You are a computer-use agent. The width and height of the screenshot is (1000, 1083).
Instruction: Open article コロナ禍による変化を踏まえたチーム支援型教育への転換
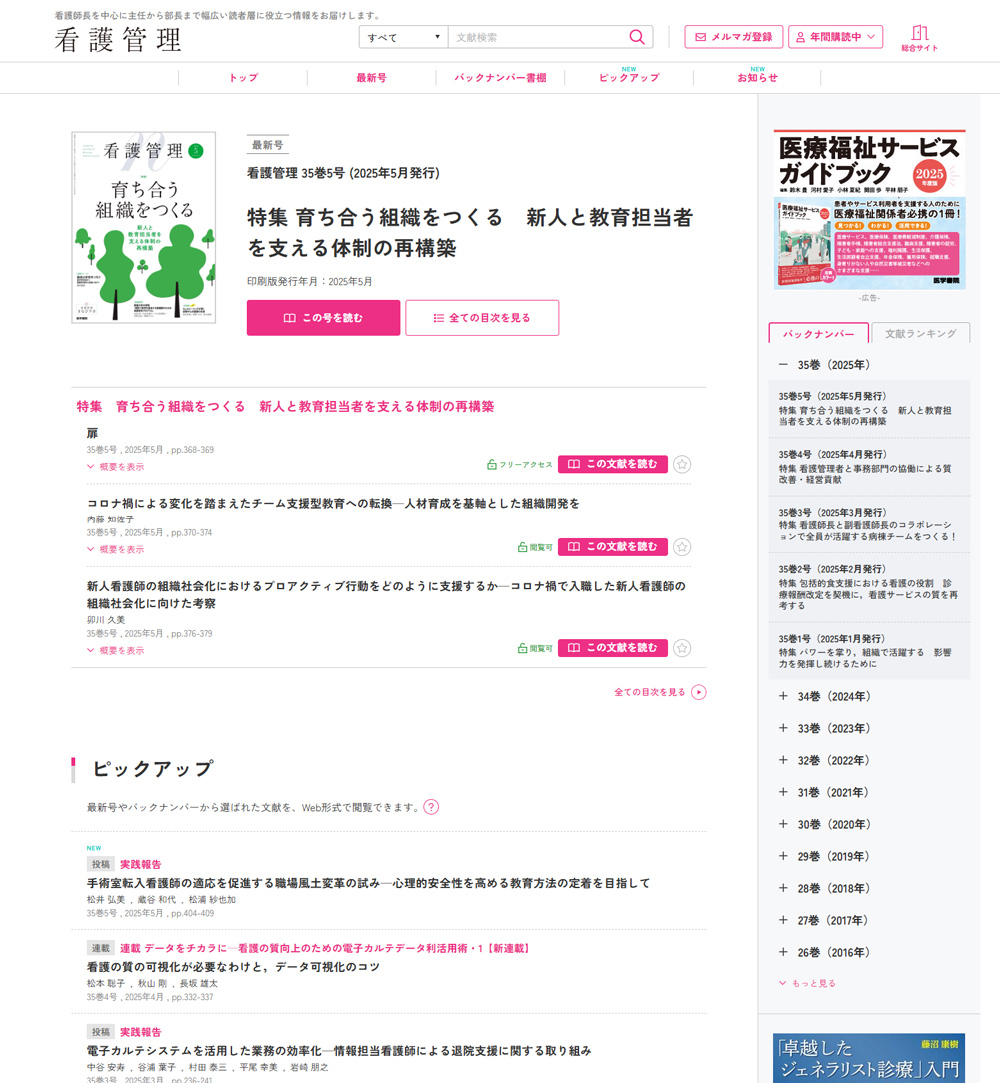(333, 504)
